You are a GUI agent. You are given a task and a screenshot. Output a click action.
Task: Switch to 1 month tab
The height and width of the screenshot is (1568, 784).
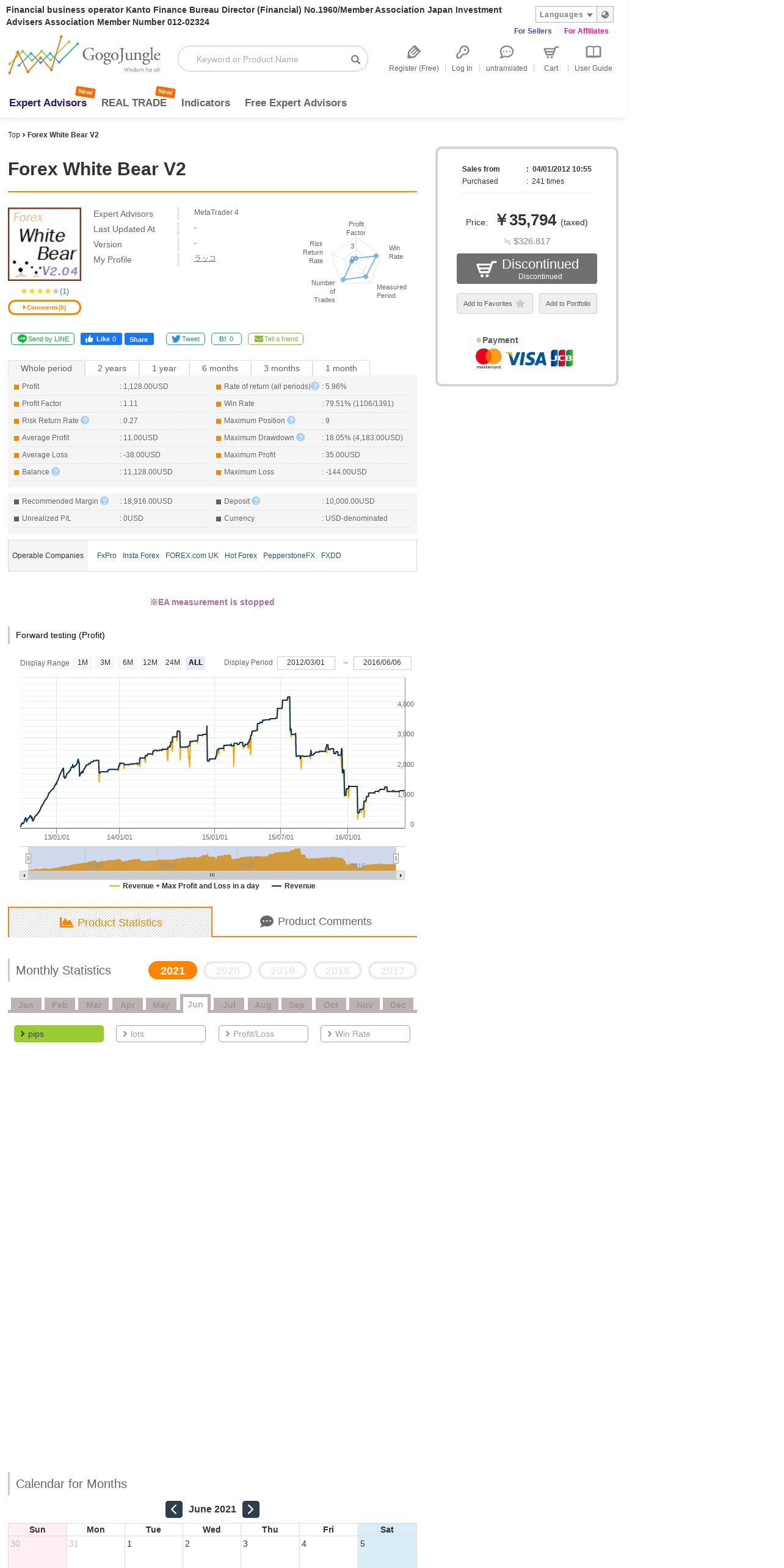[x=341, y=368]
